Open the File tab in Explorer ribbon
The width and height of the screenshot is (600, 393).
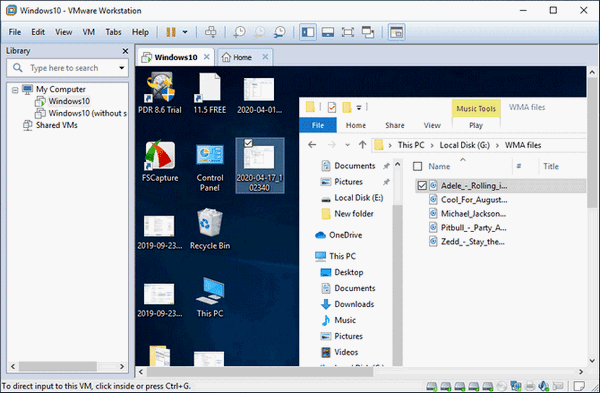pyautogui.click(x=318, y=125)
